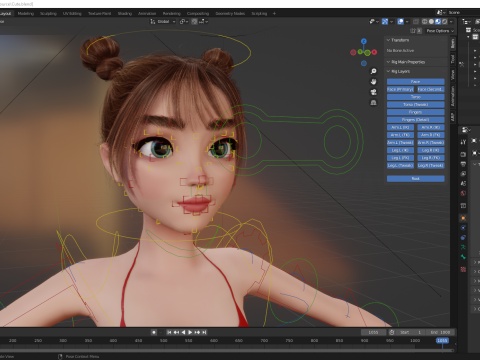Switch to UV Editing workspace tab
The height and width of the screenshot is (360, 480).
coord(72,13)
